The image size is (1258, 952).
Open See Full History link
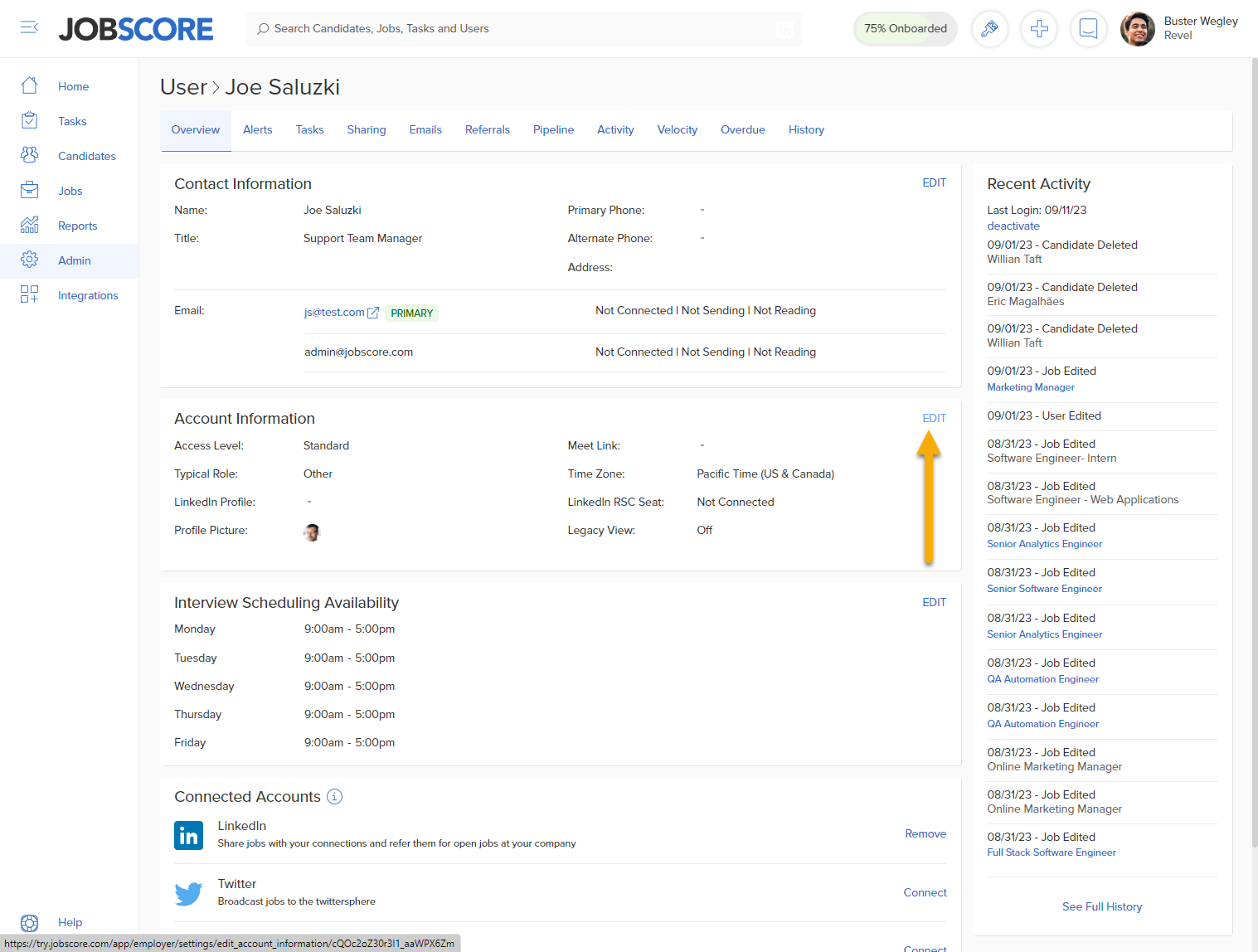click(1101, 906)
